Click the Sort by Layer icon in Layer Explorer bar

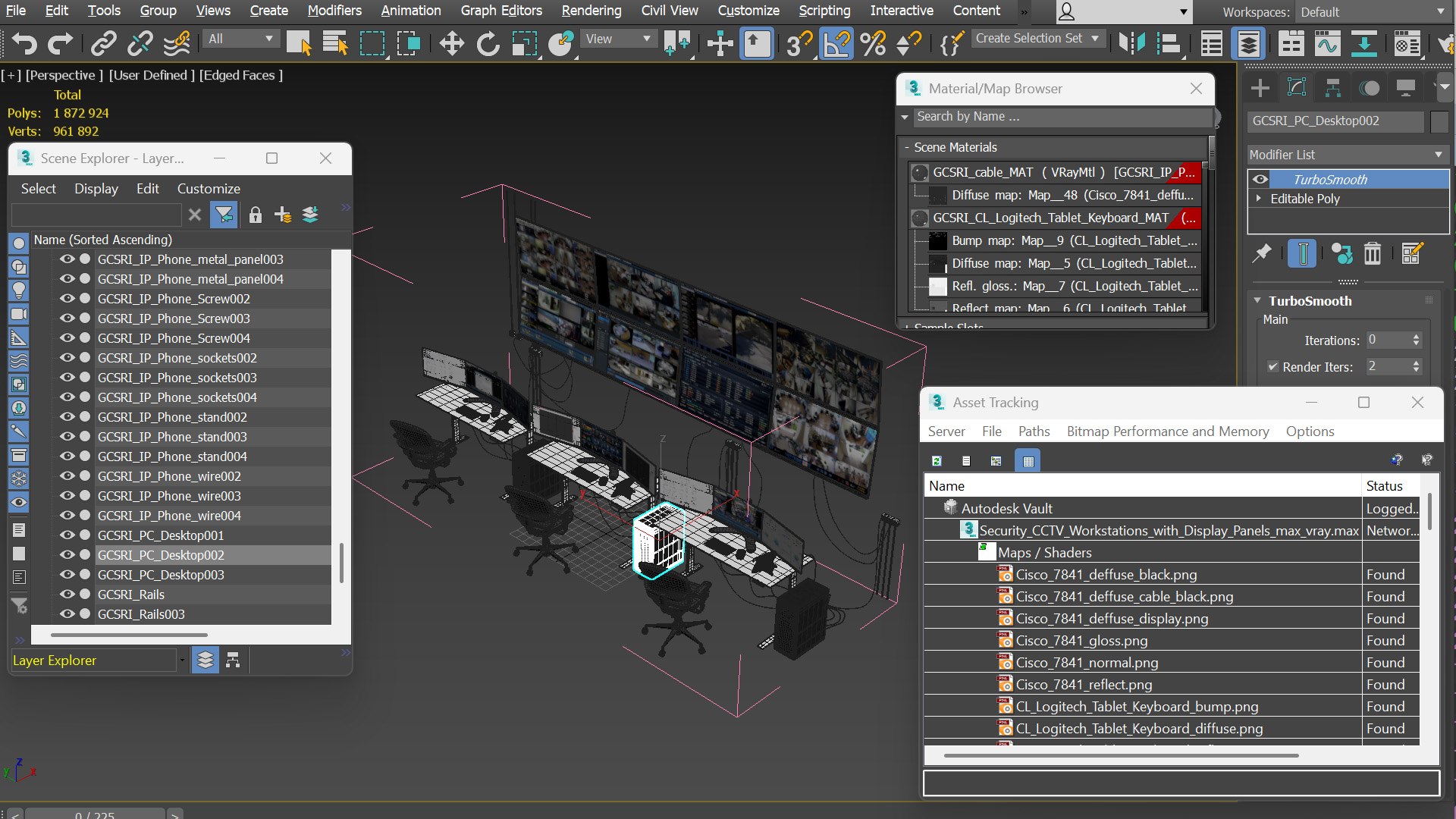(205, 661)
